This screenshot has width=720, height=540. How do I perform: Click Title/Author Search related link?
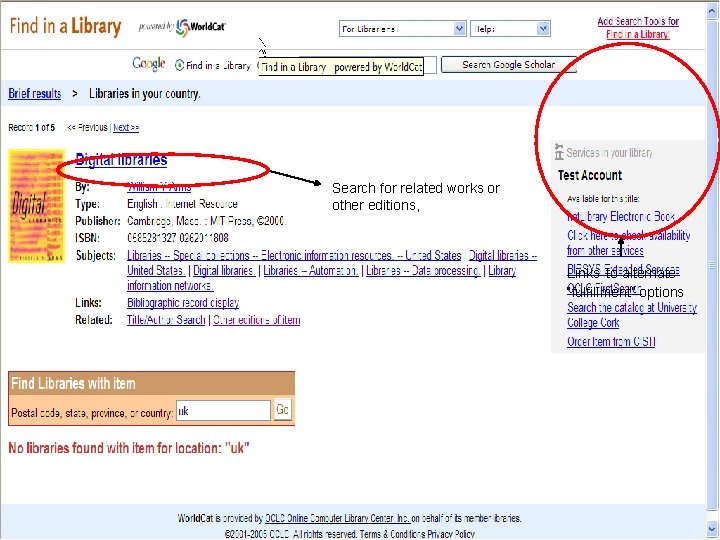[x=166, y=320]
